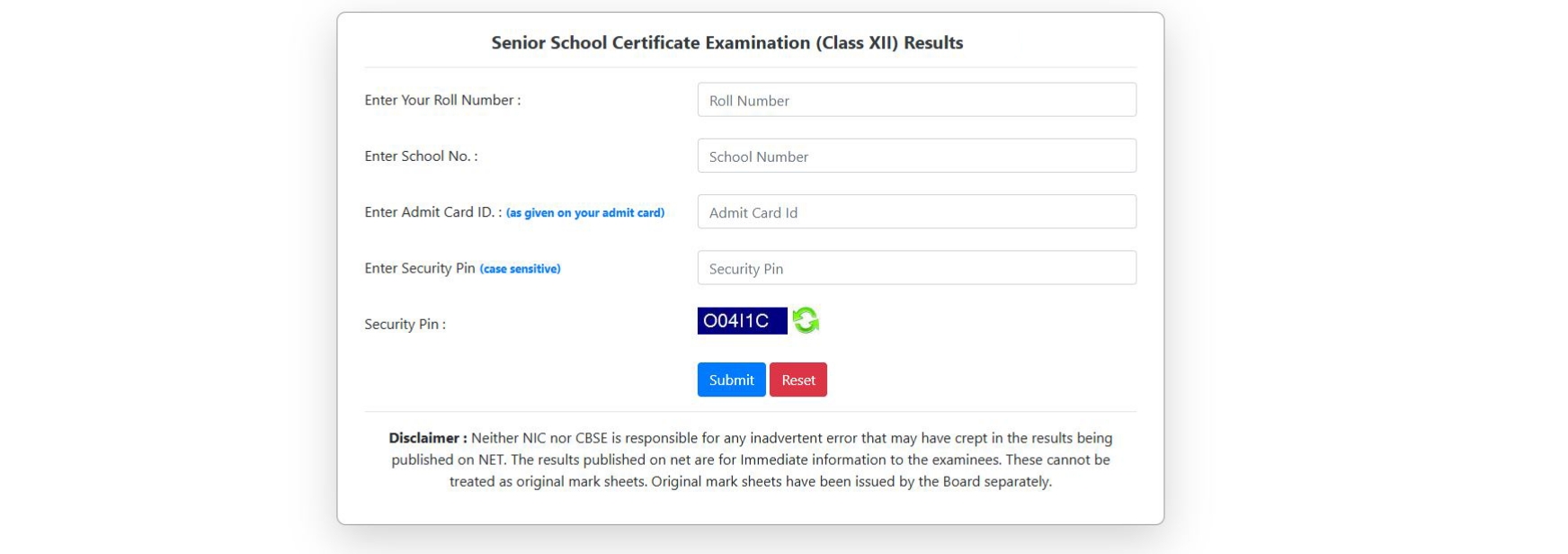This screenshot has width=1568, height=554.
Task: Click the disclaimer line beginning "published on NET"
Action: pos(750,460)
